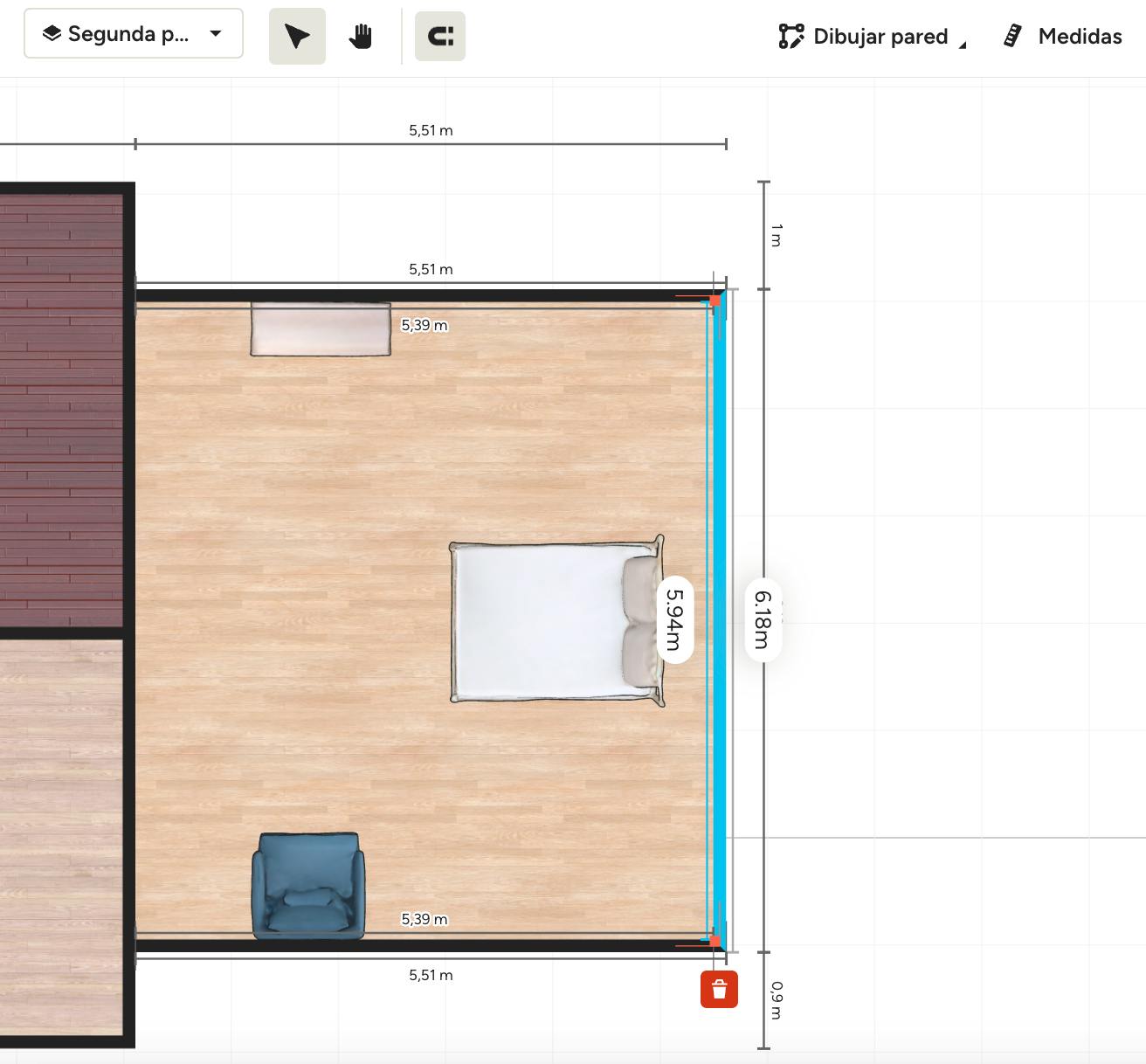Select the dark red wood floor room
Image resolution: width=1146 pixels, height=1064 pixels.
click(61, 402)
